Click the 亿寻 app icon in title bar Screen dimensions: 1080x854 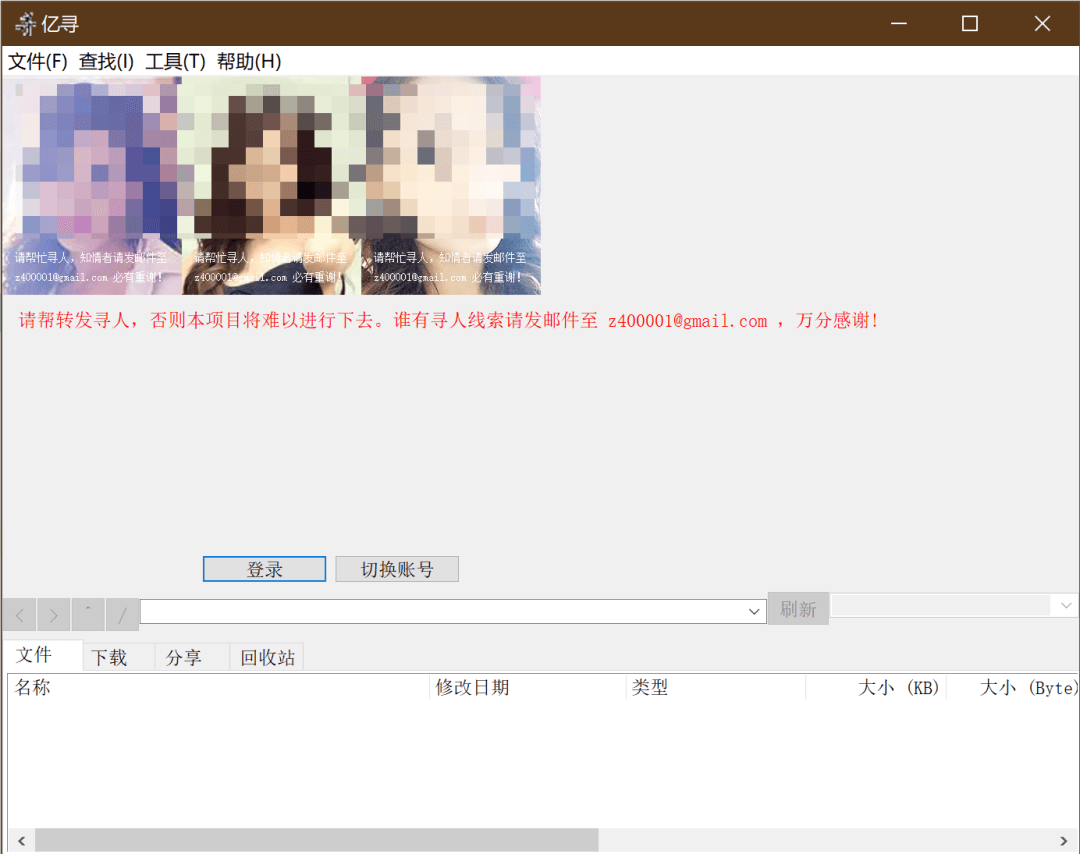26,24
